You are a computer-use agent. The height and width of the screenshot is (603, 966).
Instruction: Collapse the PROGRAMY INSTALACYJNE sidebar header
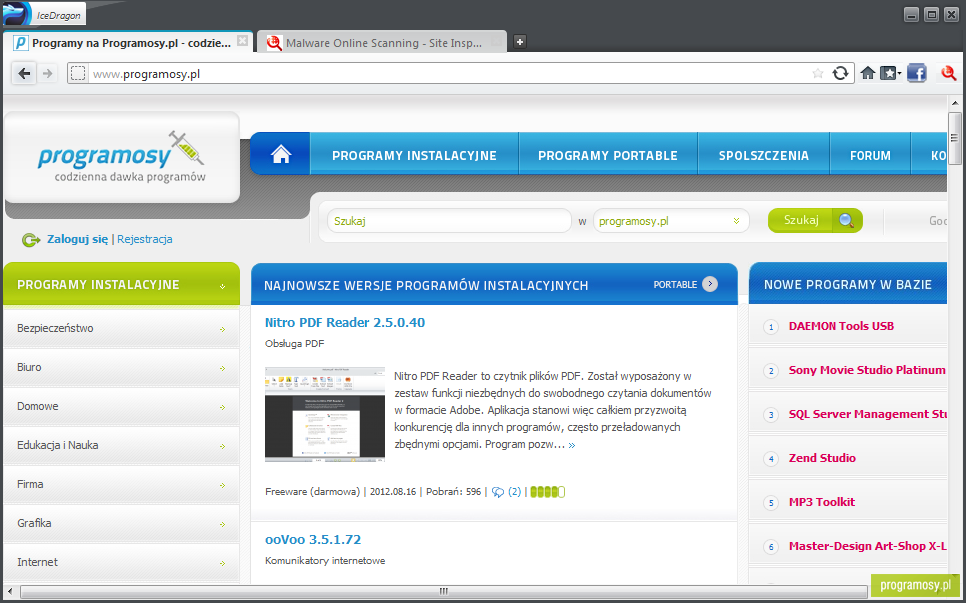pyautogui.click(x=121, y=284)
